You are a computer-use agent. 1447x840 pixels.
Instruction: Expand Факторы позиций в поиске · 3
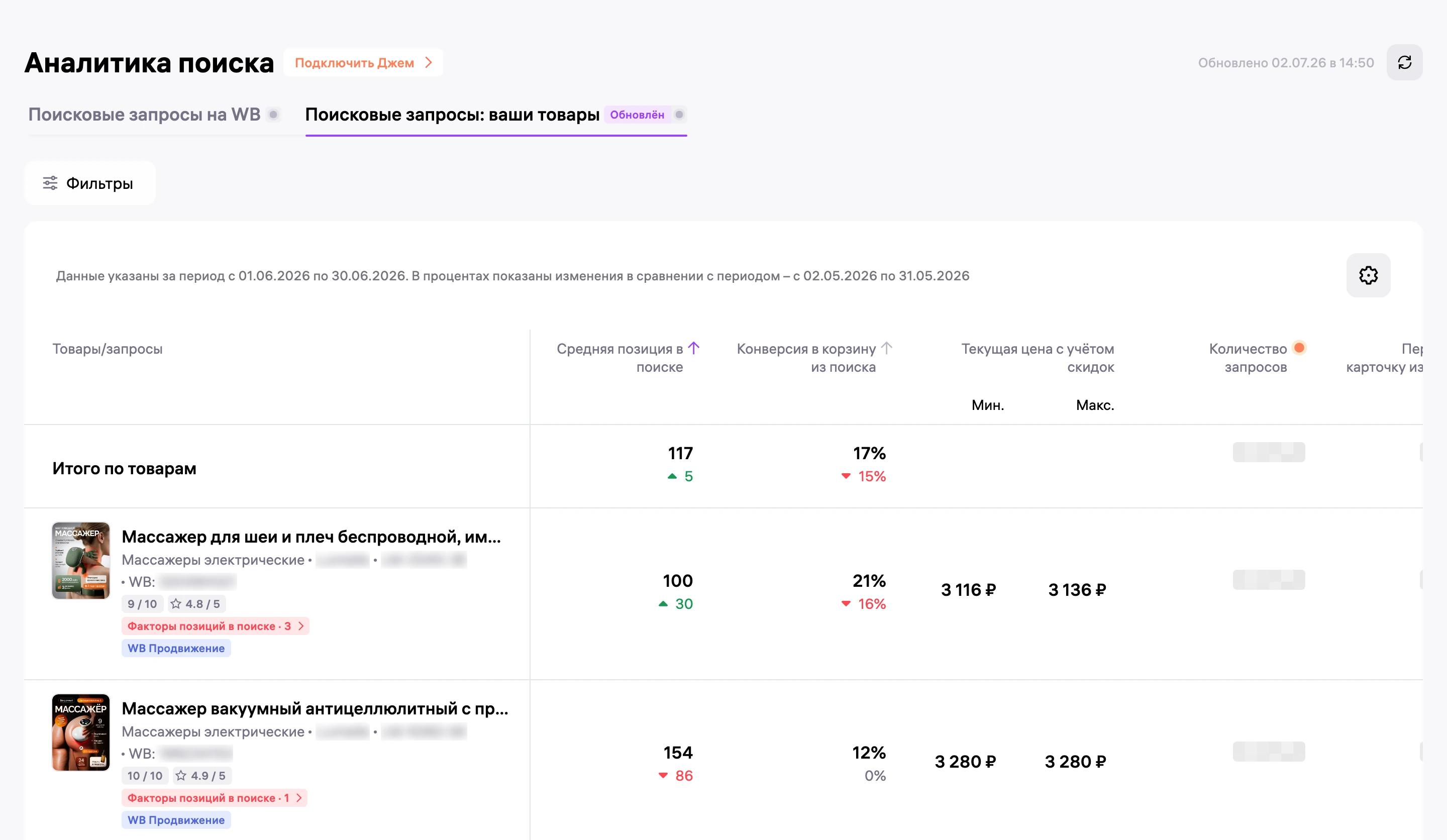(216, 626)
